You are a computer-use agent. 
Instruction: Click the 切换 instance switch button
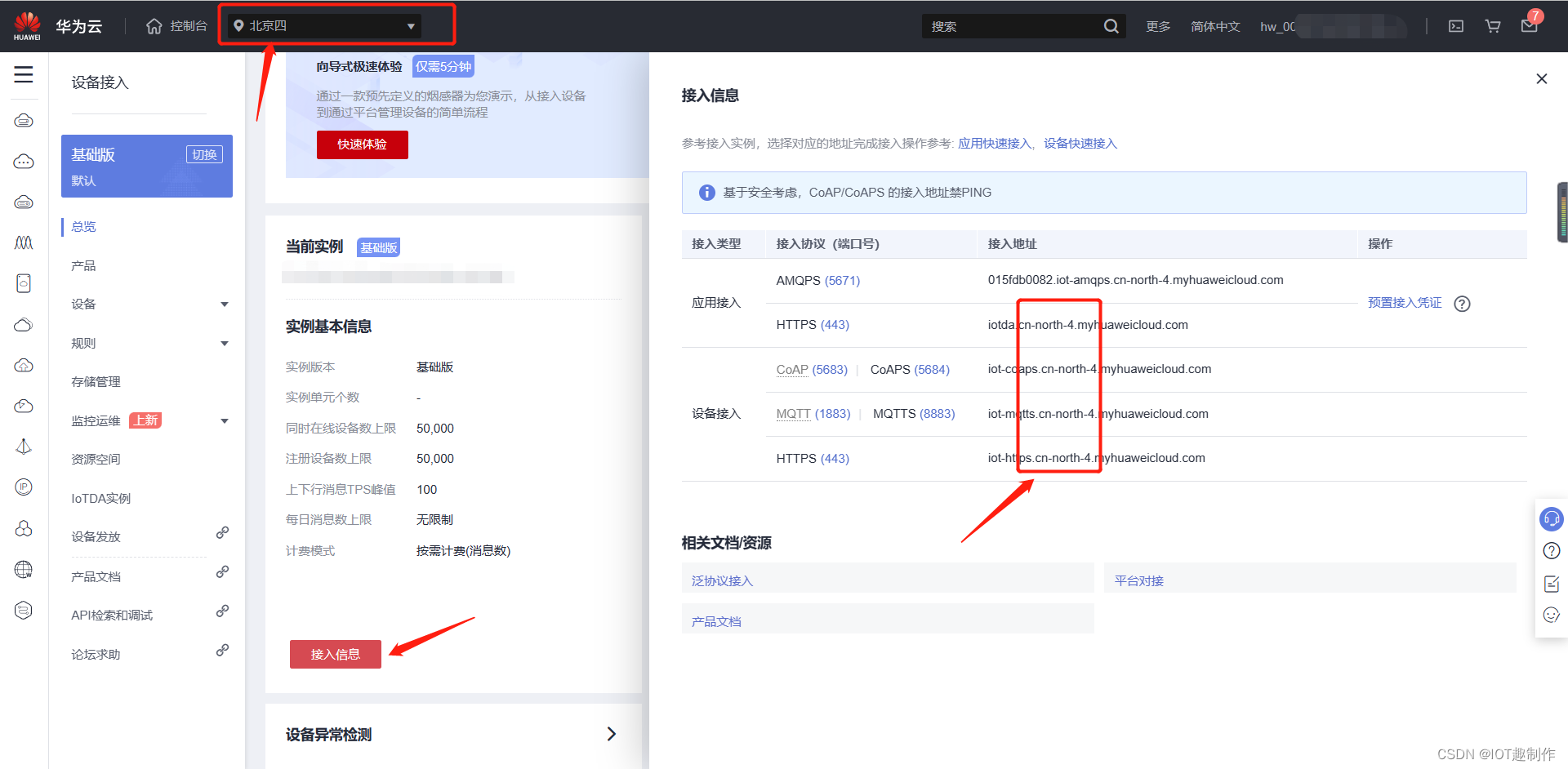tap(204, 154)
